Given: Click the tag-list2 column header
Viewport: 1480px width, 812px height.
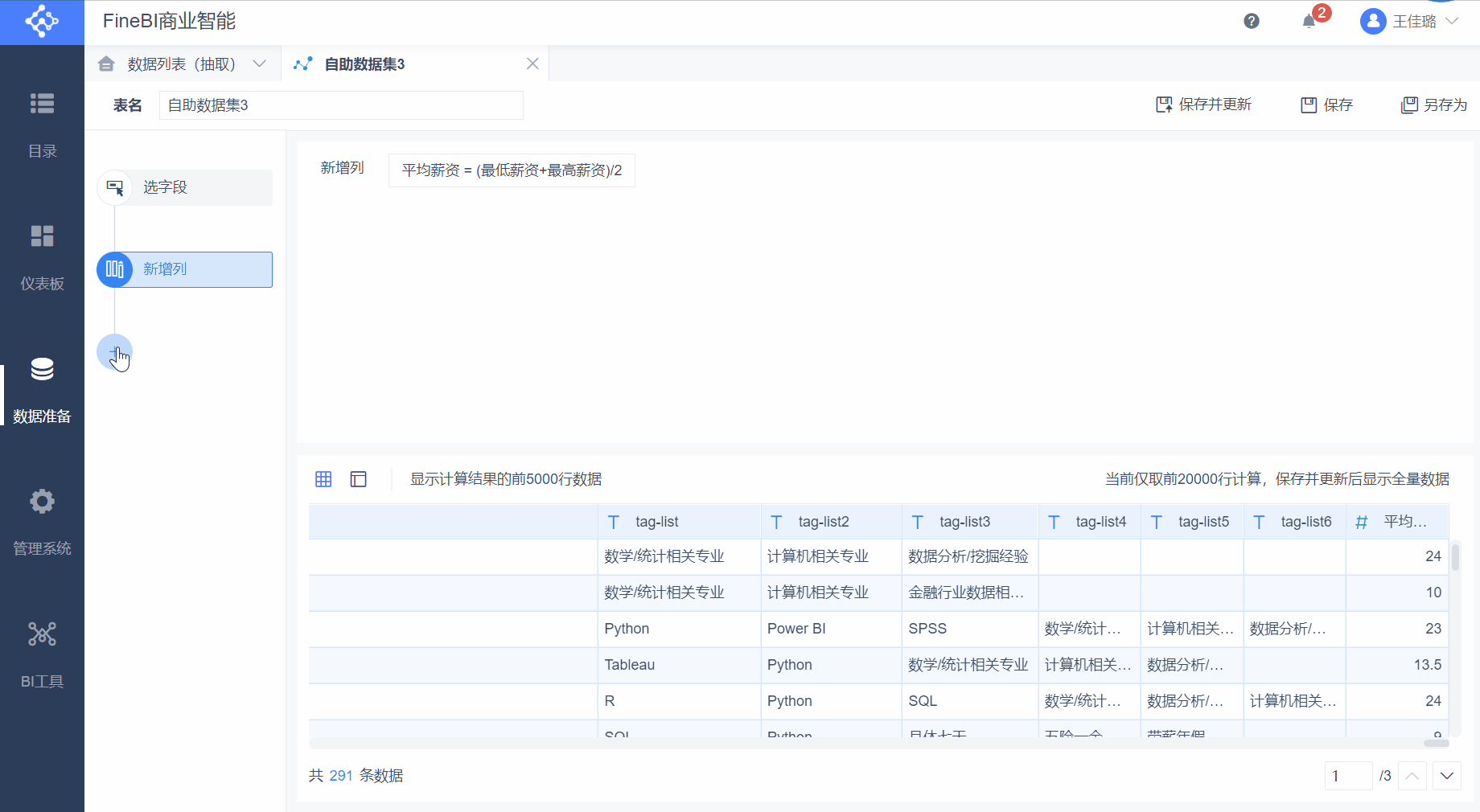Looking at the screenshot, I should pos(831,522).
